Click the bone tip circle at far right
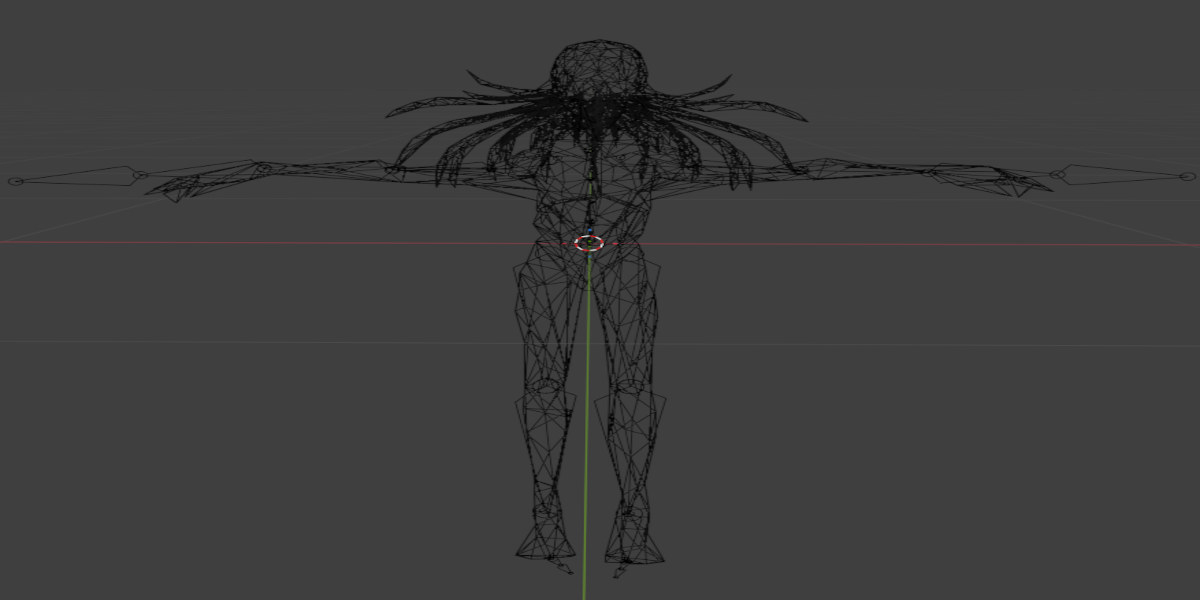This screenshot has height=600, width=1200. (1188, 175)
